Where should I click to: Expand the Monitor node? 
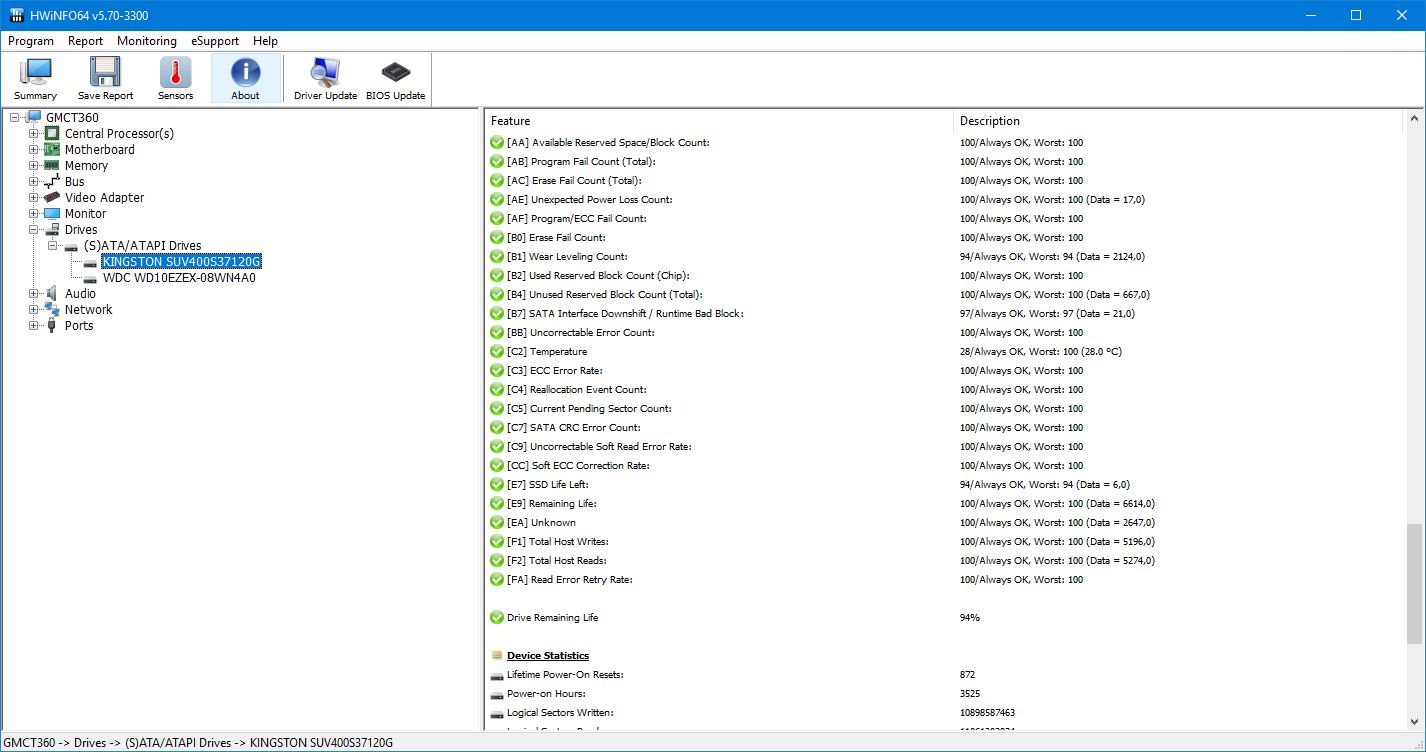pyautogui.click(x=34, y=214)
